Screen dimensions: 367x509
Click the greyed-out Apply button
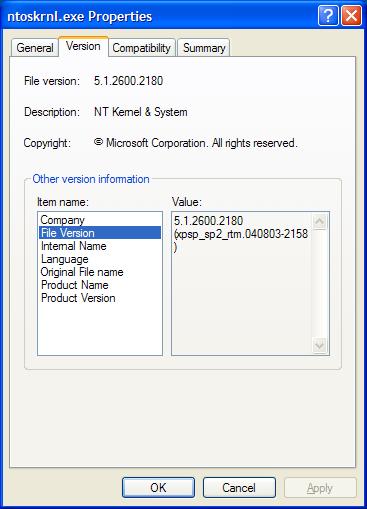coord(320,488)
